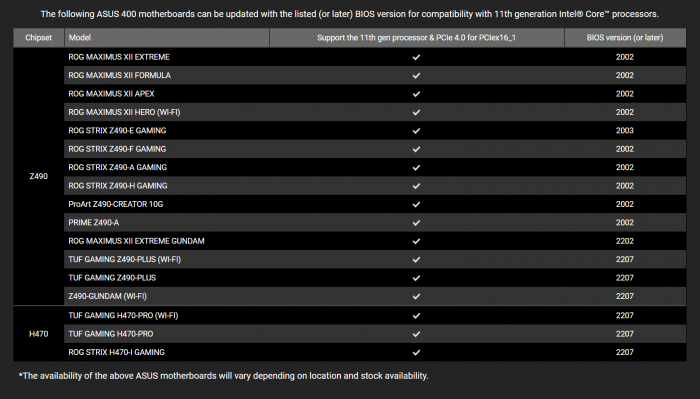
Task: Click ROG STRIX Z490-F GAMING model name
Action: (x=117, y=149)
